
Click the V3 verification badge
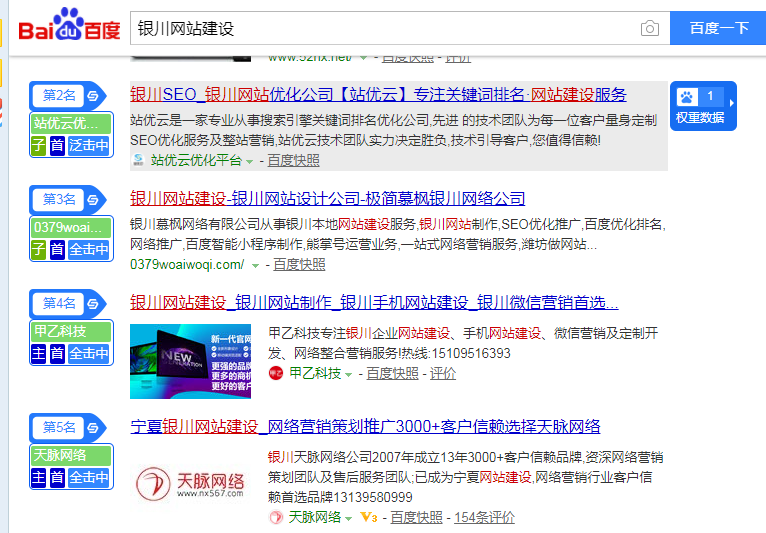[x=369, y=517]
